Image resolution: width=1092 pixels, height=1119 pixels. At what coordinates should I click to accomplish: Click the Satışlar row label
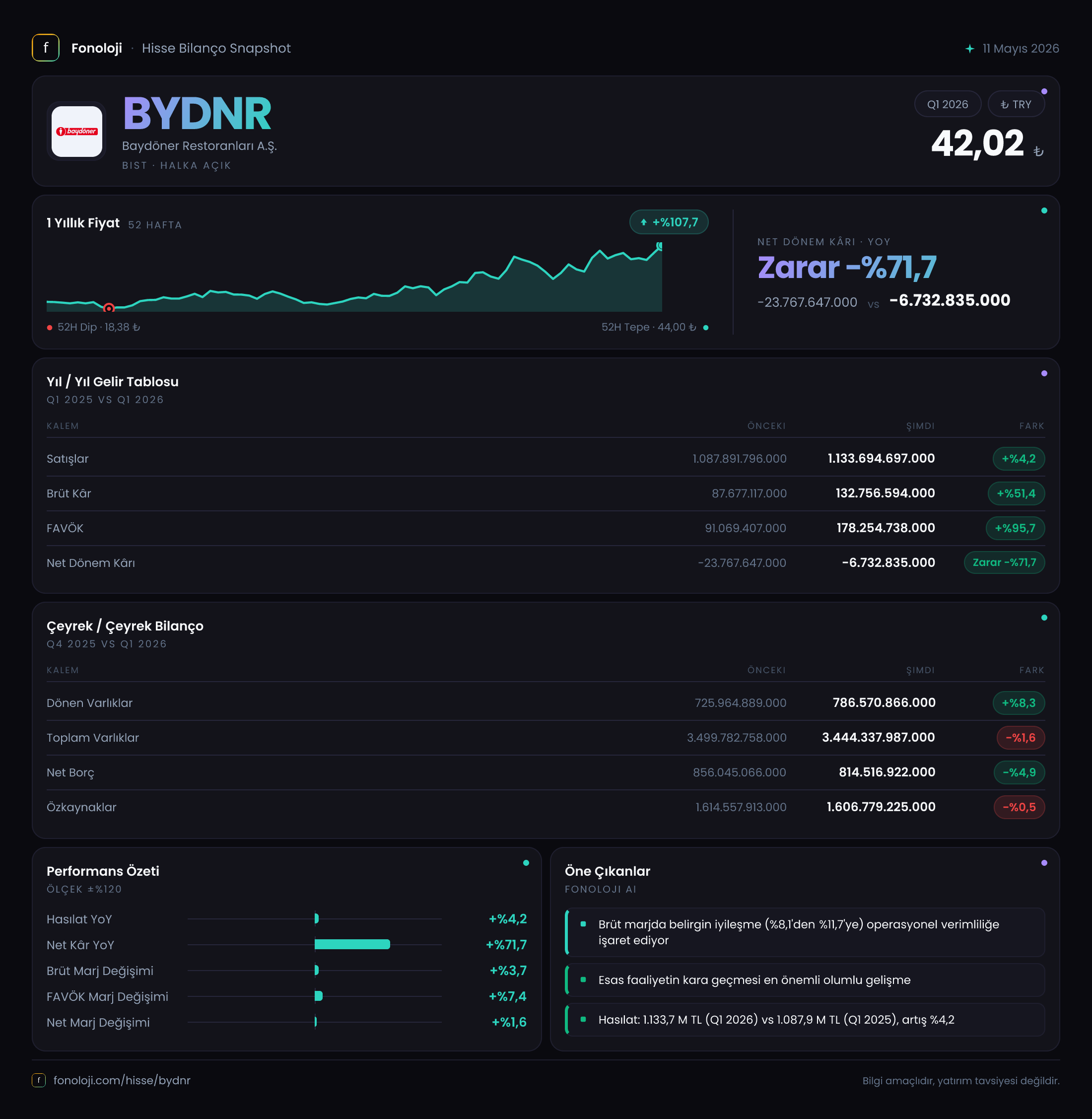coord(68,459)
